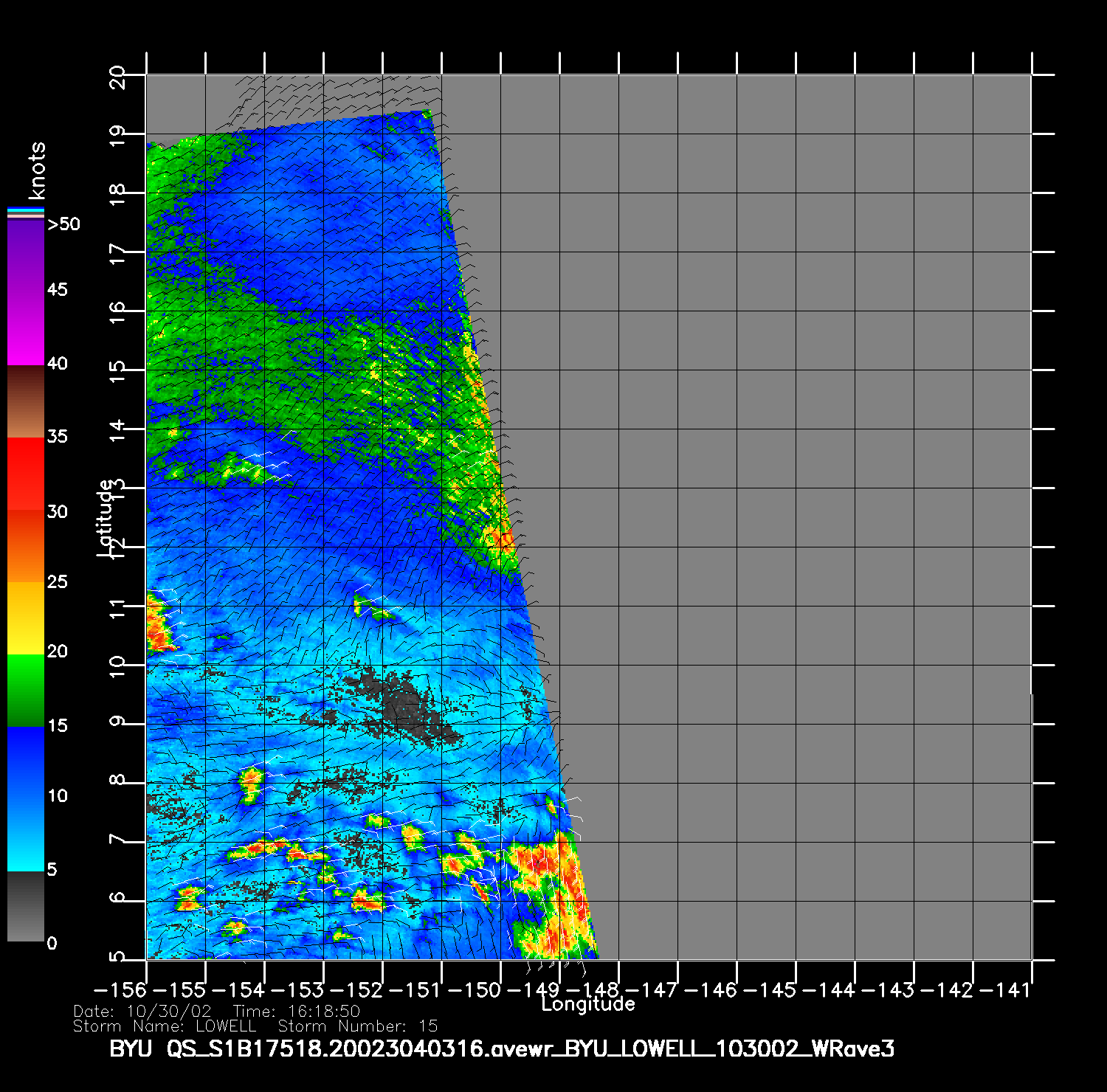This screenshot has height=1092, width=1107.
Task: Click the green band of the wind scale
Action: click(25, 690)
